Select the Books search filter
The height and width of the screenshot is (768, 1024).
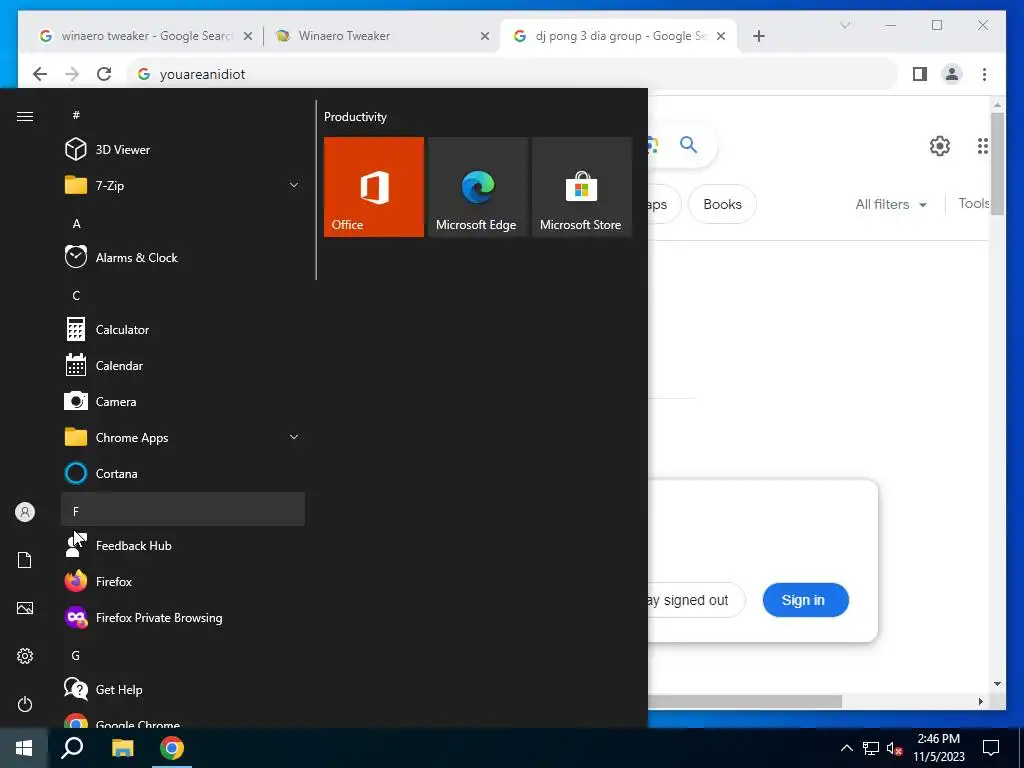click(722, 204)
